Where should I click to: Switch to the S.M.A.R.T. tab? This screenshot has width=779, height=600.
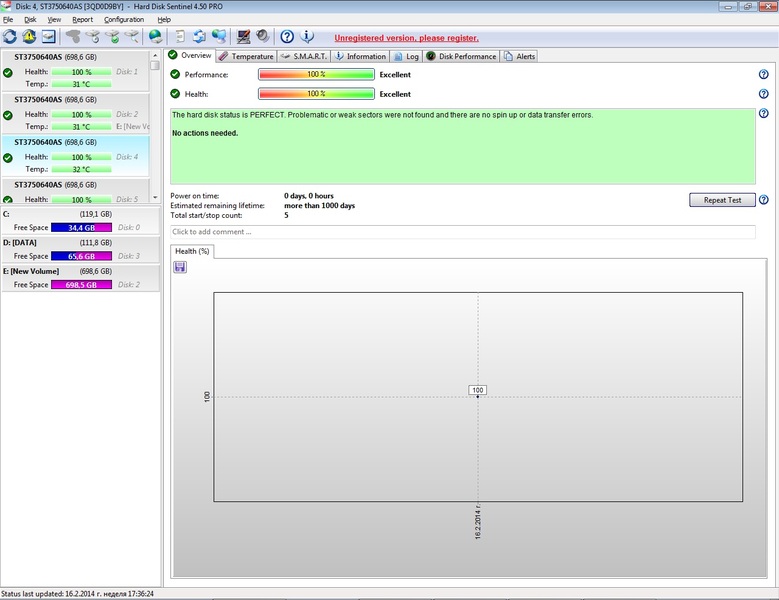[304, 56]
